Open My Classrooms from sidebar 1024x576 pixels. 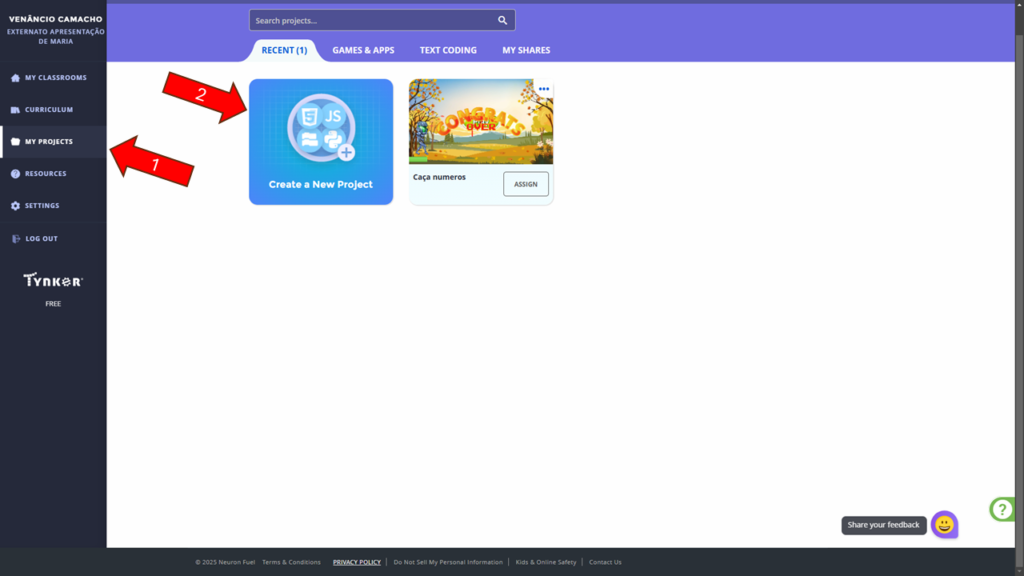(x=55, y=78)
